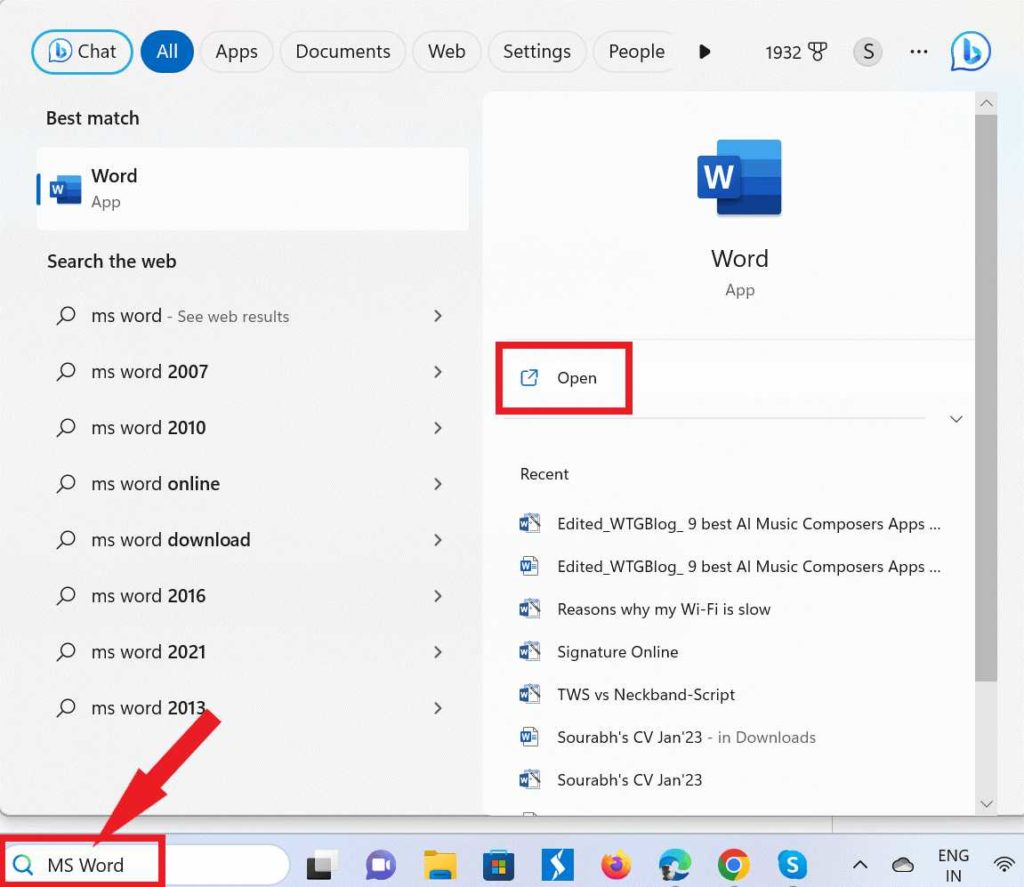Select the Word App best match result
The image size is (1024, 887).
(x=253, y=189)
